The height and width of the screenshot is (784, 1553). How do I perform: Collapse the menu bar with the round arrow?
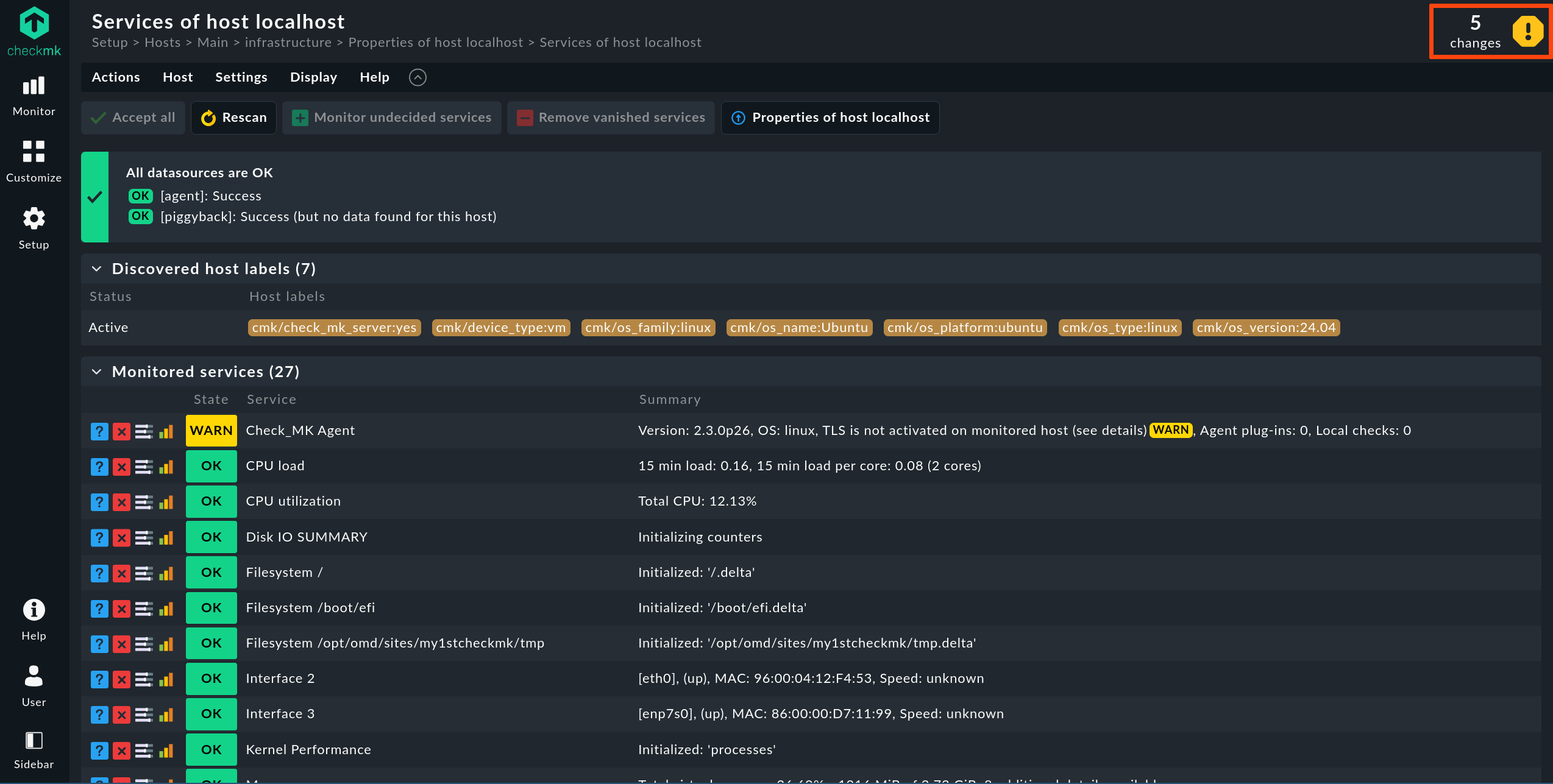click(x=418, y=77)
